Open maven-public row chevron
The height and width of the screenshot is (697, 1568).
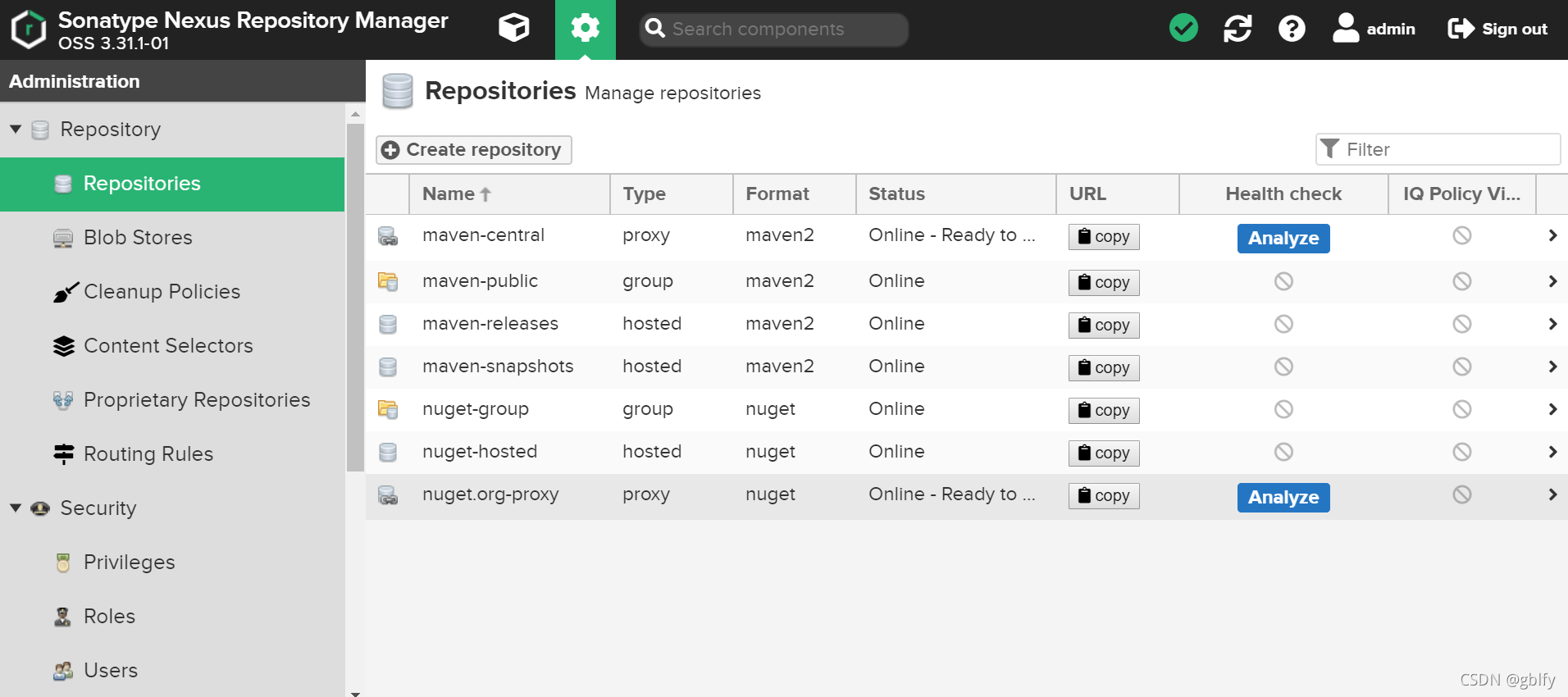click(x=1552, y=281)
